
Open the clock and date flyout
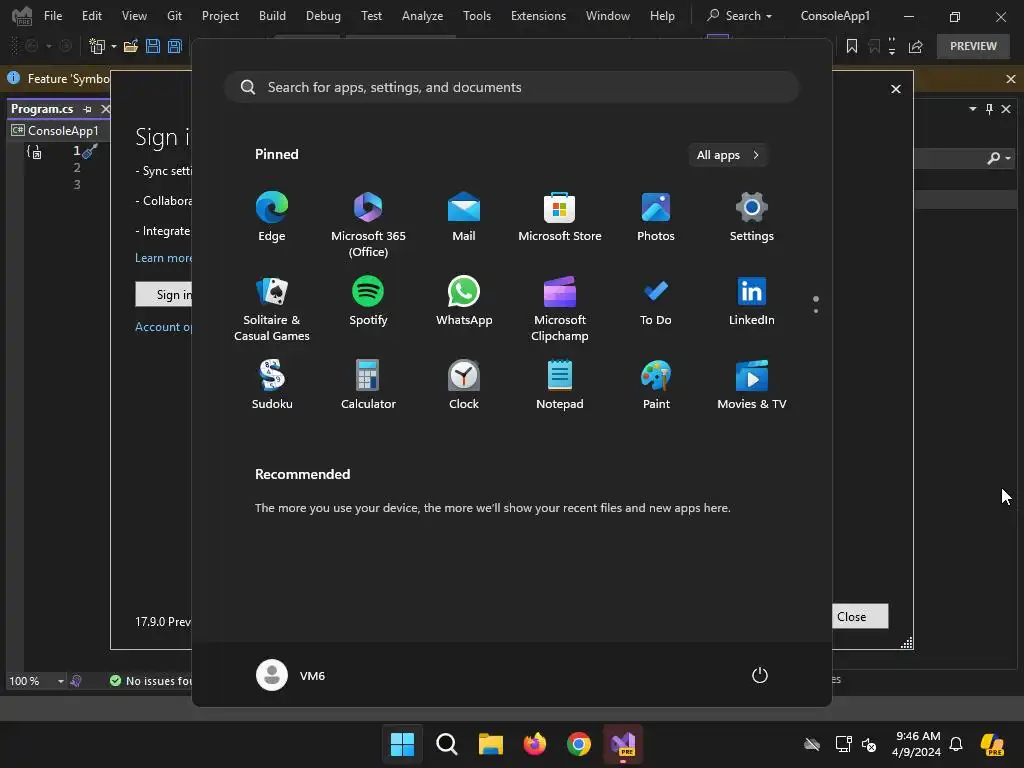(x=918, y=744)
